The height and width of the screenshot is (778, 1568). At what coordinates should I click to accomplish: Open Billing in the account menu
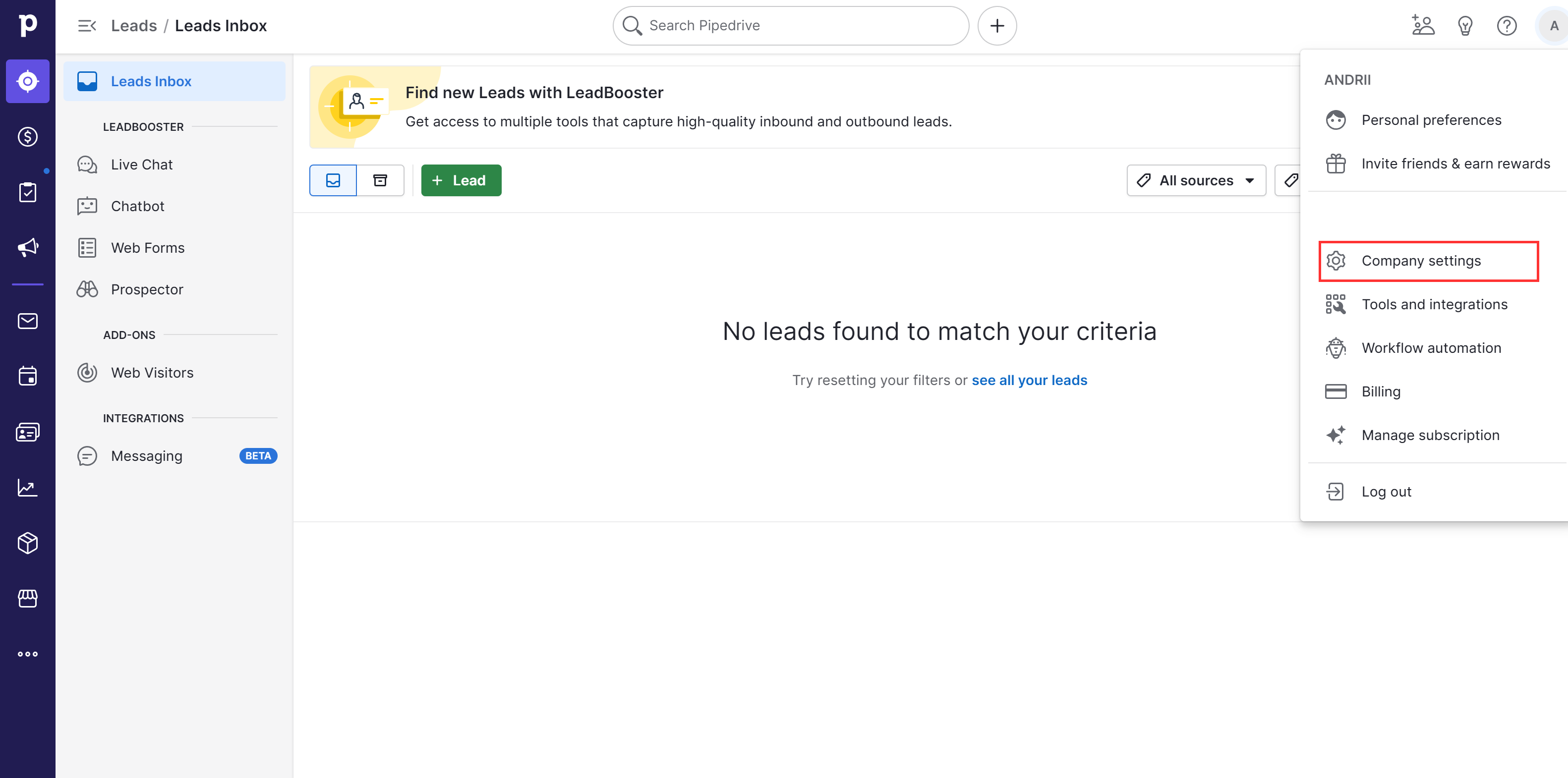pyautogui.click(x=1434, y=391)
